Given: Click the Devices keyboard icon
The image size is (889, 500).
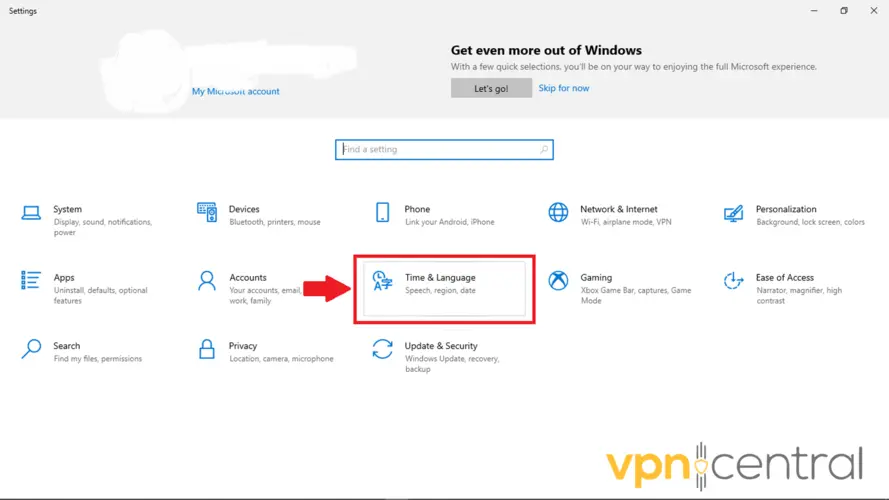Looking at the screenshot, I should (x=207, y=212).
